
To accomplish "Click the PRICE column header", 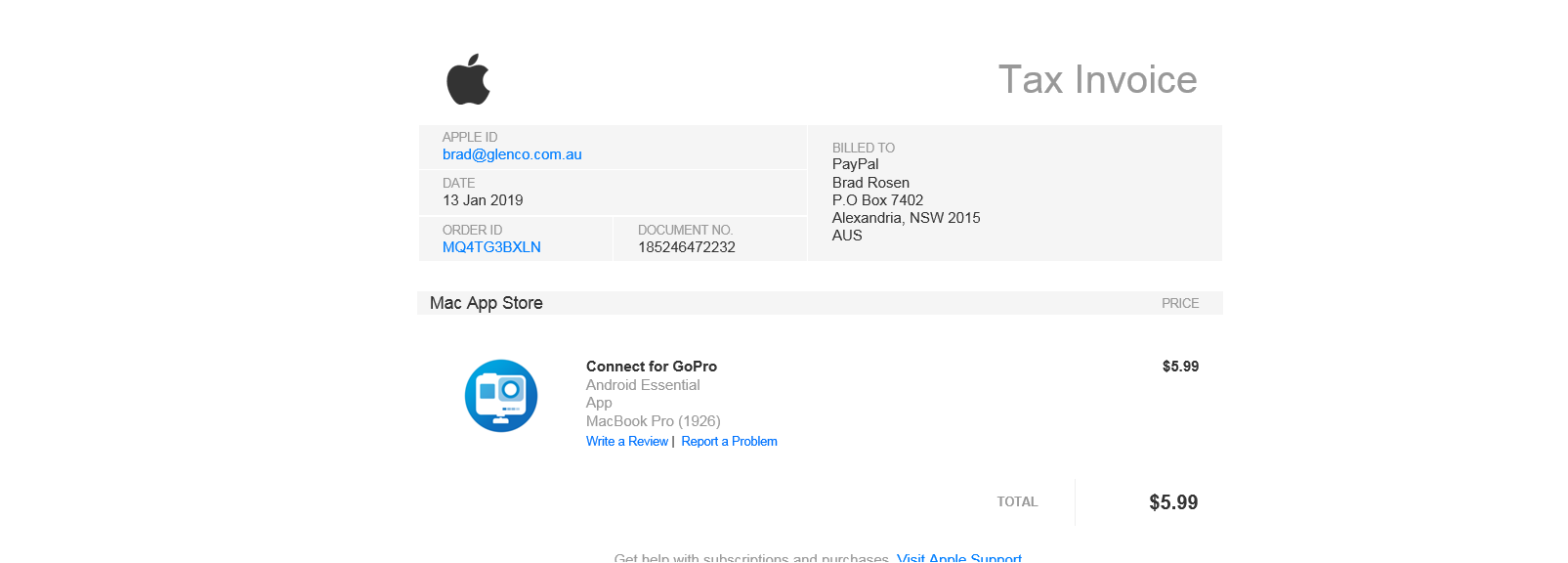I will (x=1180, y=303).
